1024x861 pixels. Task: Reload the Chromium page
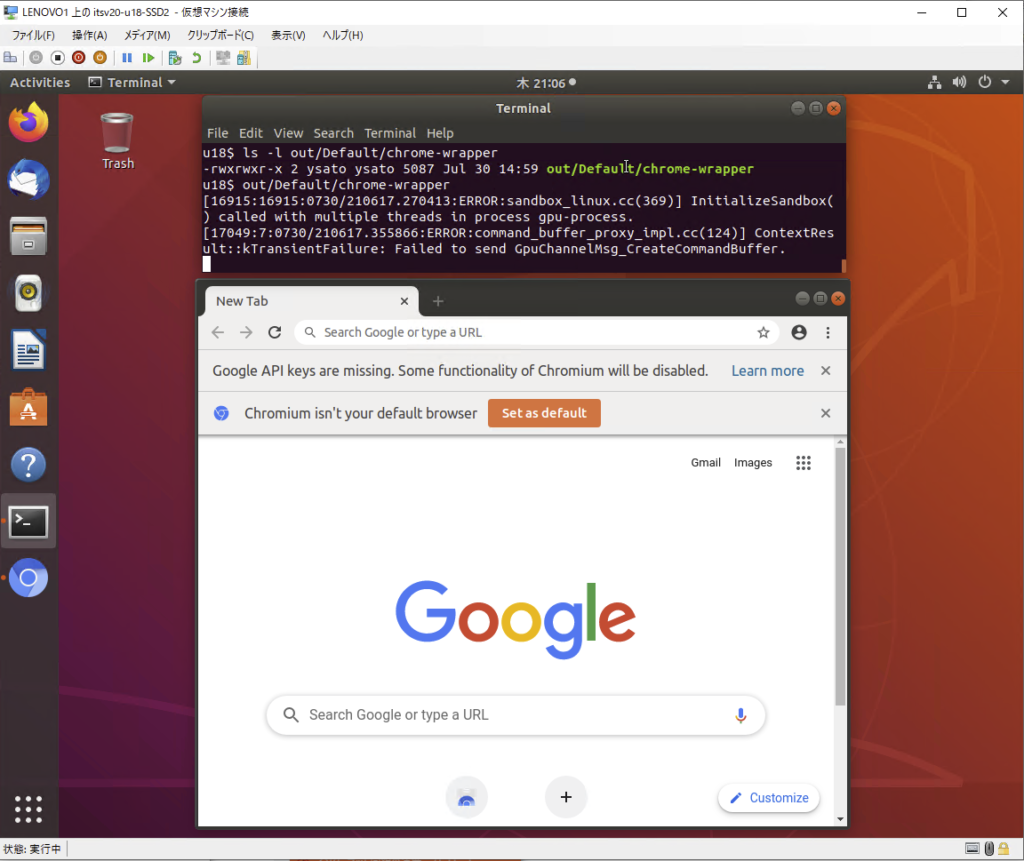point(275,332)
